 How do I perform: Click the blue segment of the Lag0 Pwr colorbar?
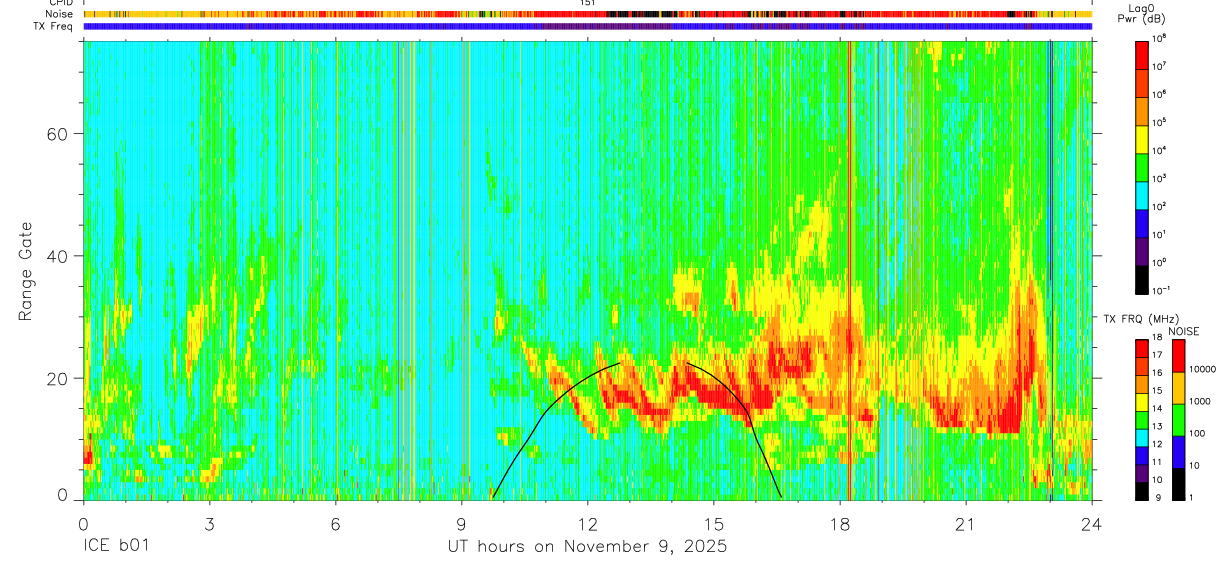[1142, 223]
